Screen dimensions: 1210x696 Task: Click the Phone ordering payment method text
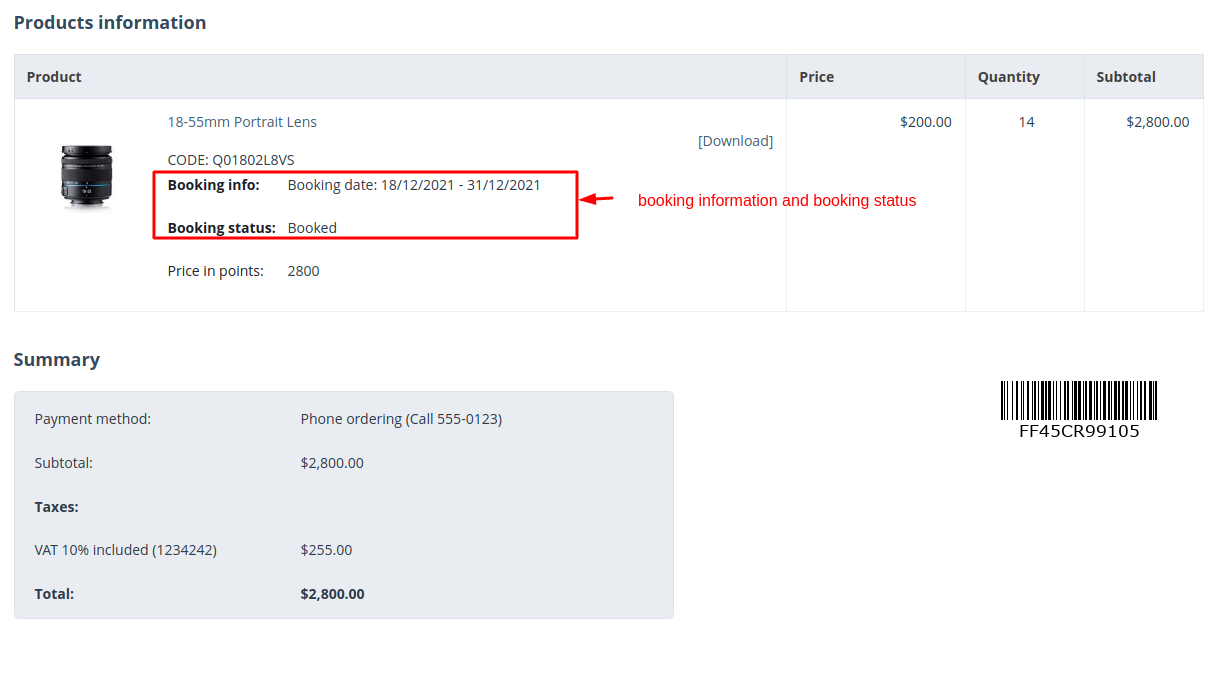pyautogui.click(x=401, y=419)
